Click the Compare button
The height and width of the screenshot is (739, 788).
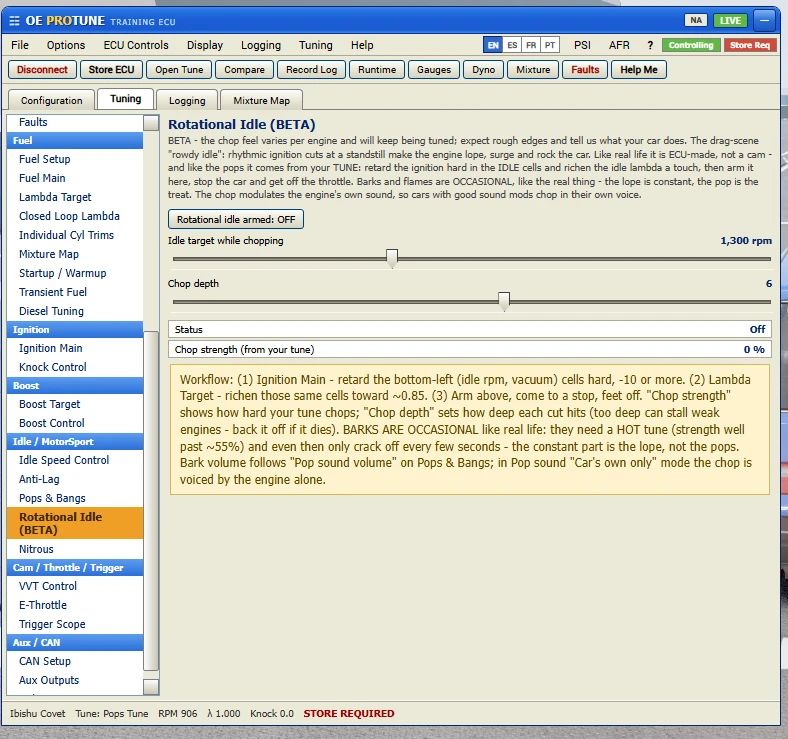tap(244, 70)
